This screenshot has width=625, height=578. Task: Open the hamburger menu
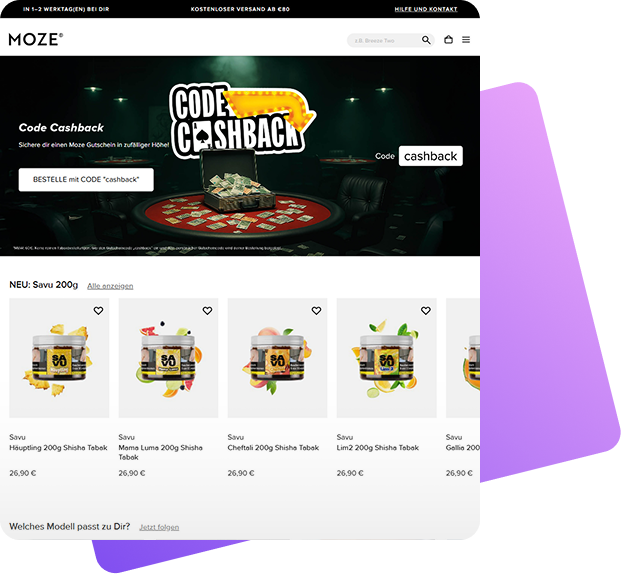[x=466, y=39]
